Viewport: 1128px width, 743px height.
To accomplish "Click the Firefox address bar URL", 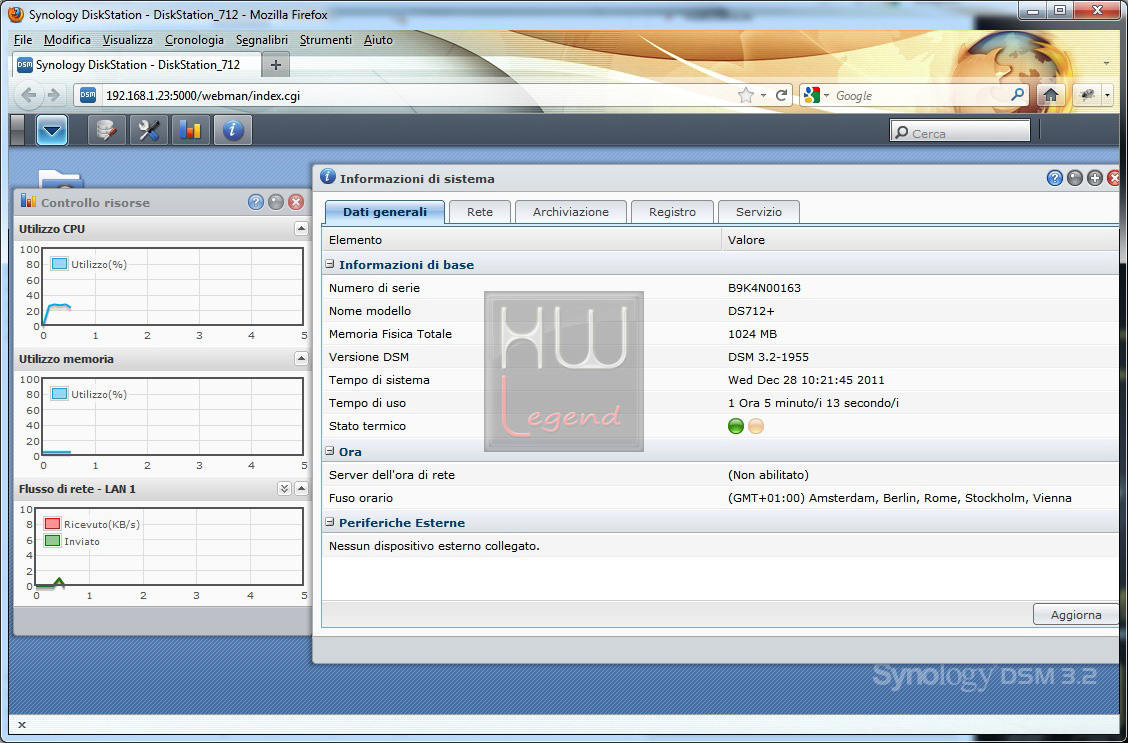I will click(x=202, y=96).
